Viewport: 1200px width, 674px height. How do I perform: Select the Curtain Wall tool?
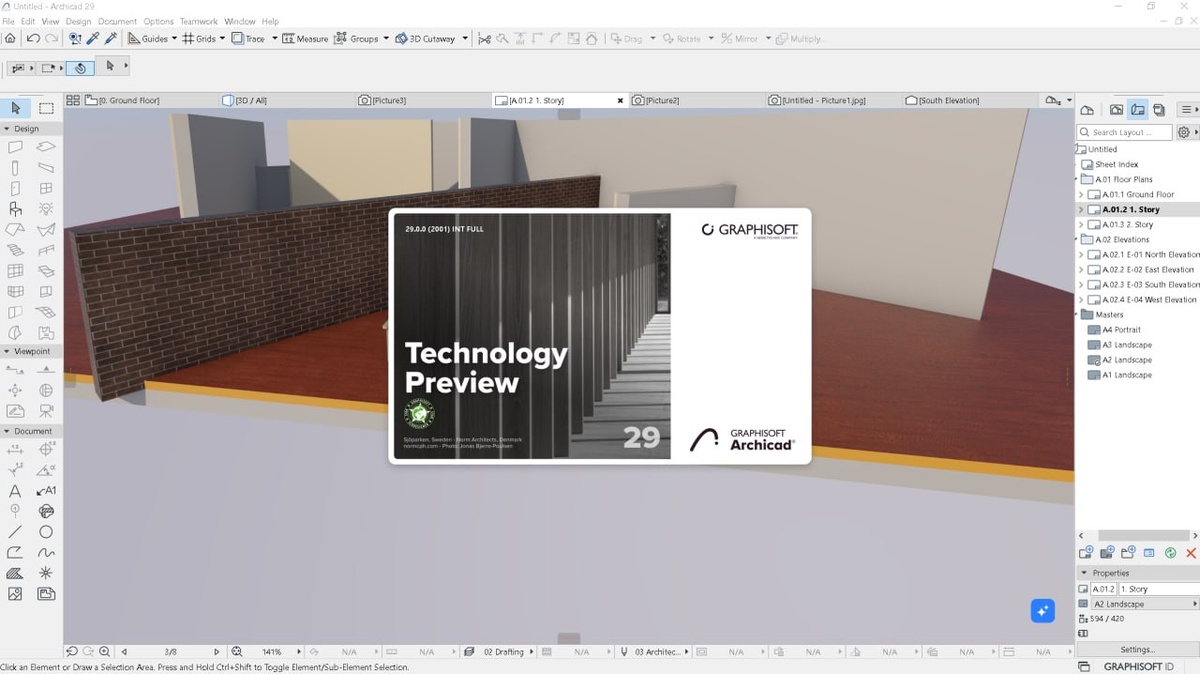pyautogui.click(x=15, y=271)
